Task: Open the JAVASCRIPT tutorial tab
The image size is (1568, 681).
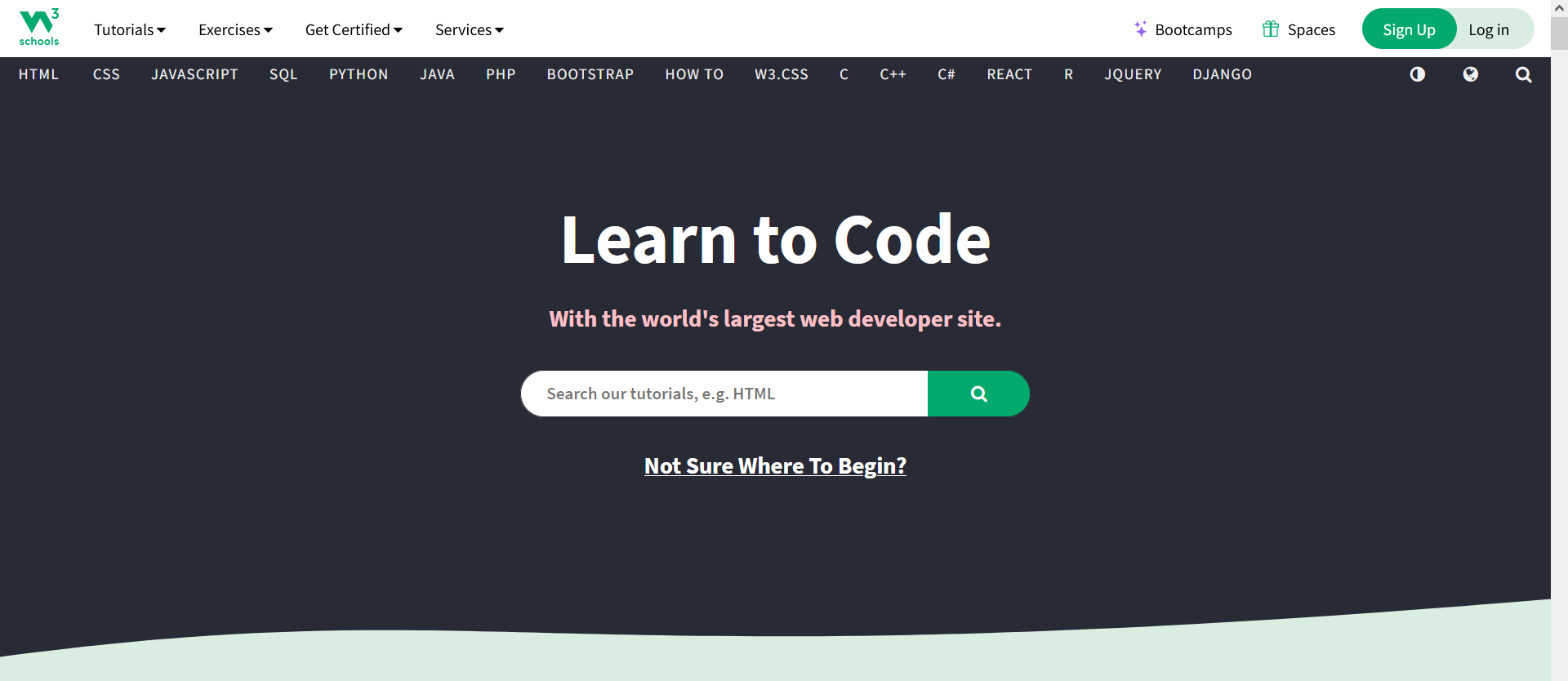Action: [x=194, y=74]
